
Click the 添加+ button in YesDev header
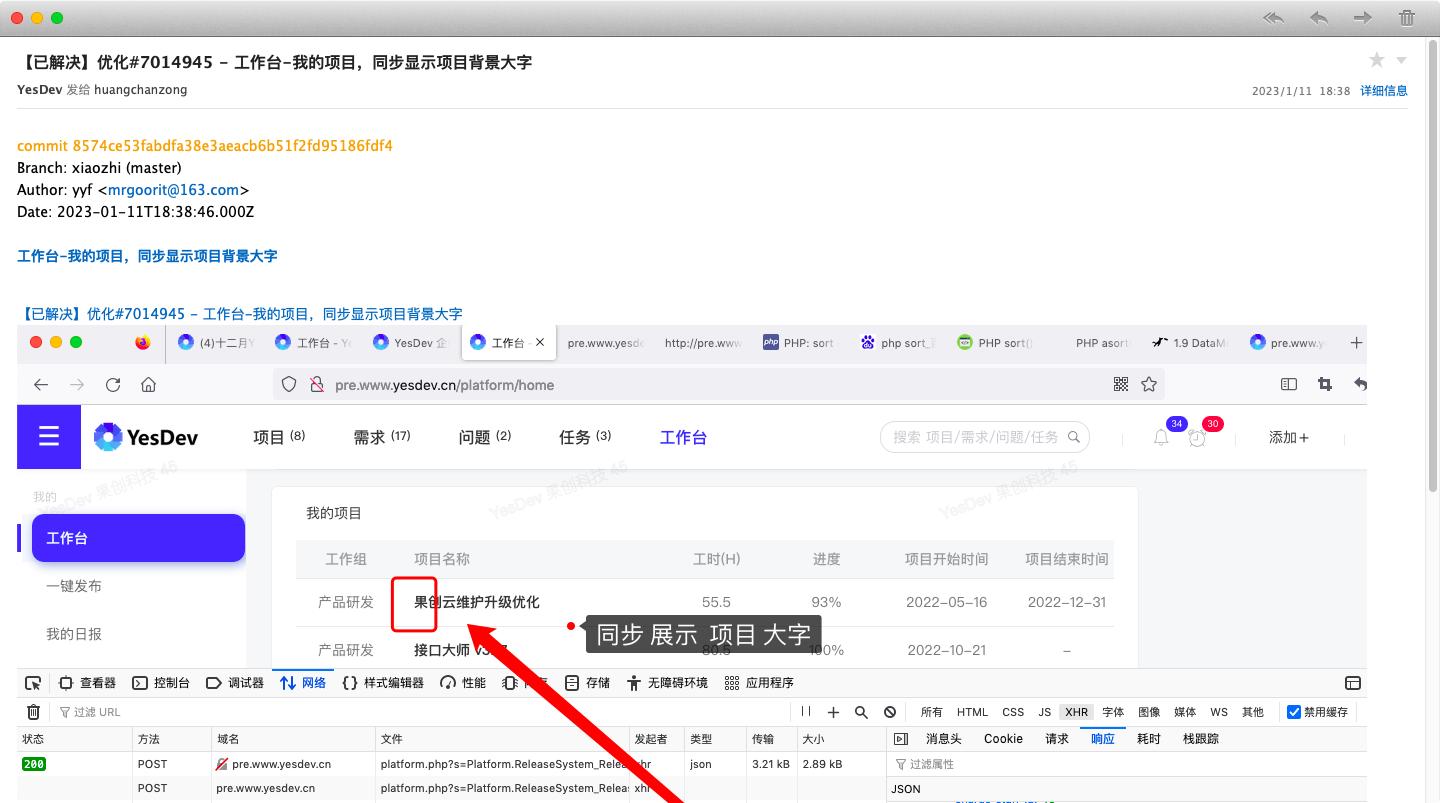pyautogui.click(x=1289, y=436)
